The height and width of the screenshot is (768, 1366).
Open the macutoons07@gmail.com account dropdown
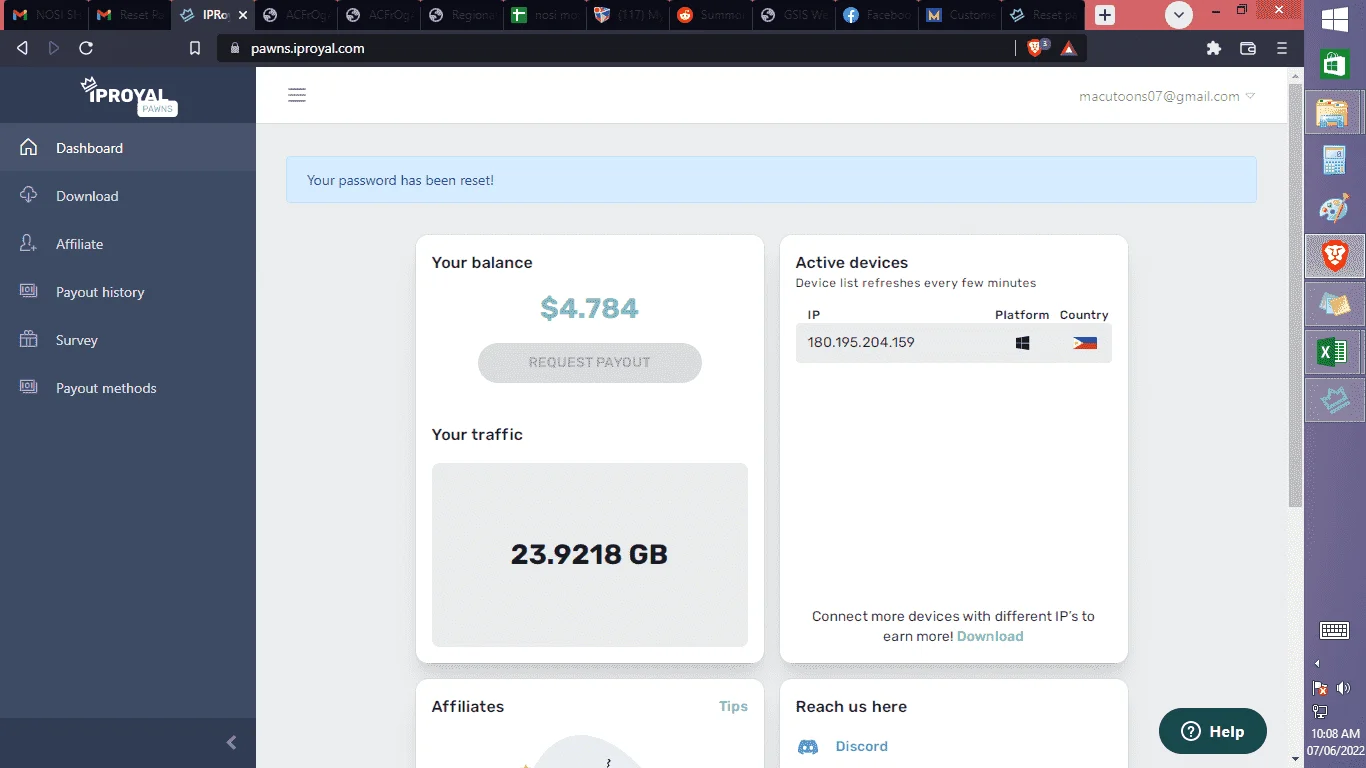1167,97
